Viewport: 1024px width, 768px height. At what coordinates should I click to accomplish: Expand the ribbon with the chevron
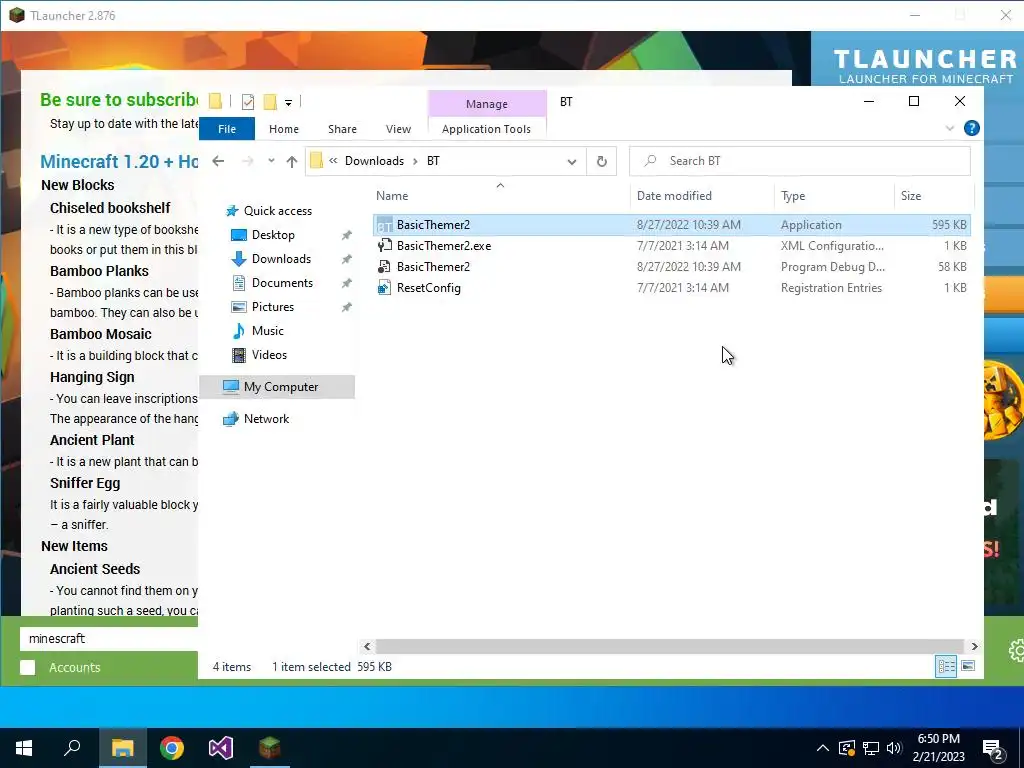coord(950,128)
